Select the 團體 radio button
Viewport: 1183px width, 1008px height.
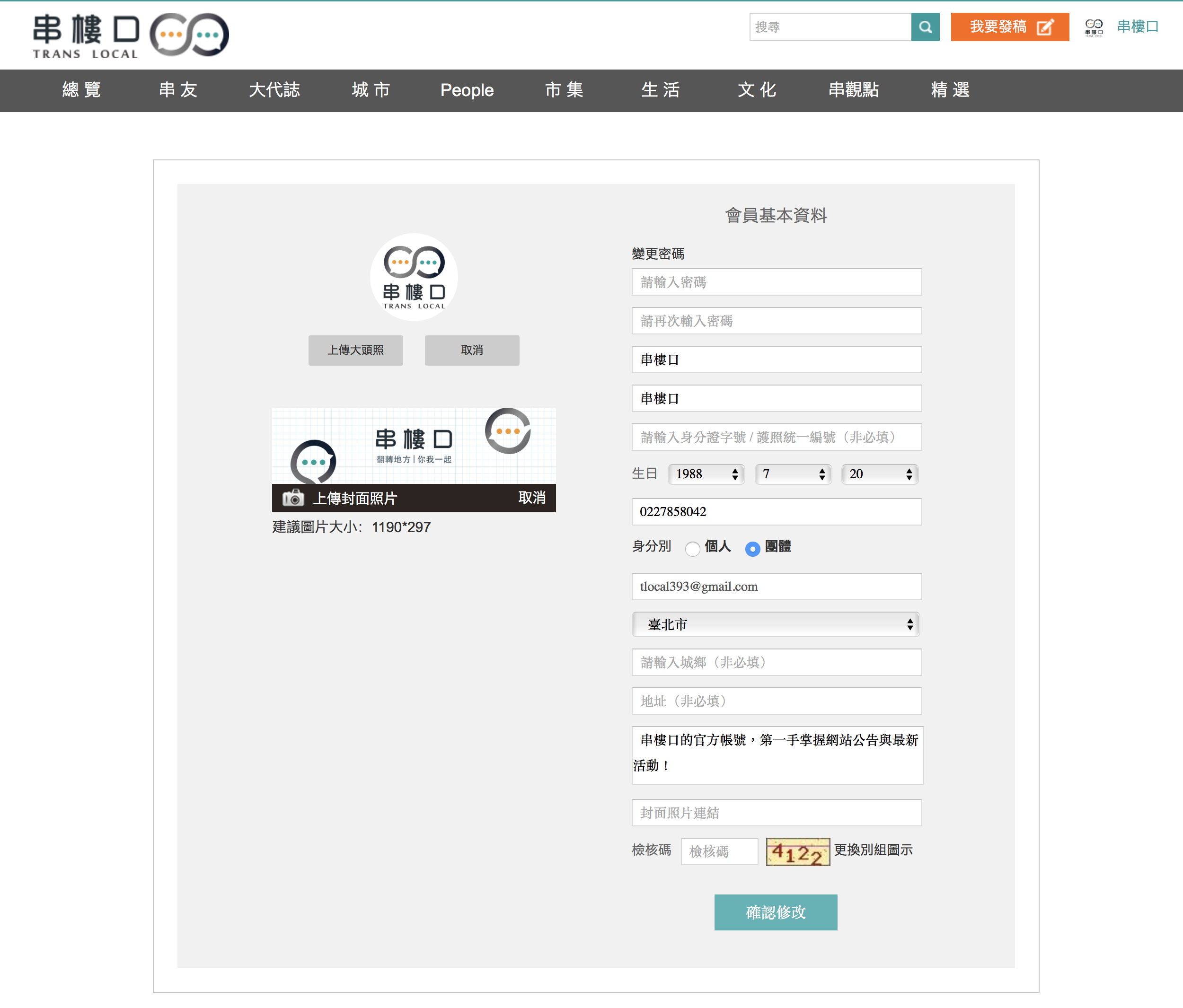pos(752,549)
